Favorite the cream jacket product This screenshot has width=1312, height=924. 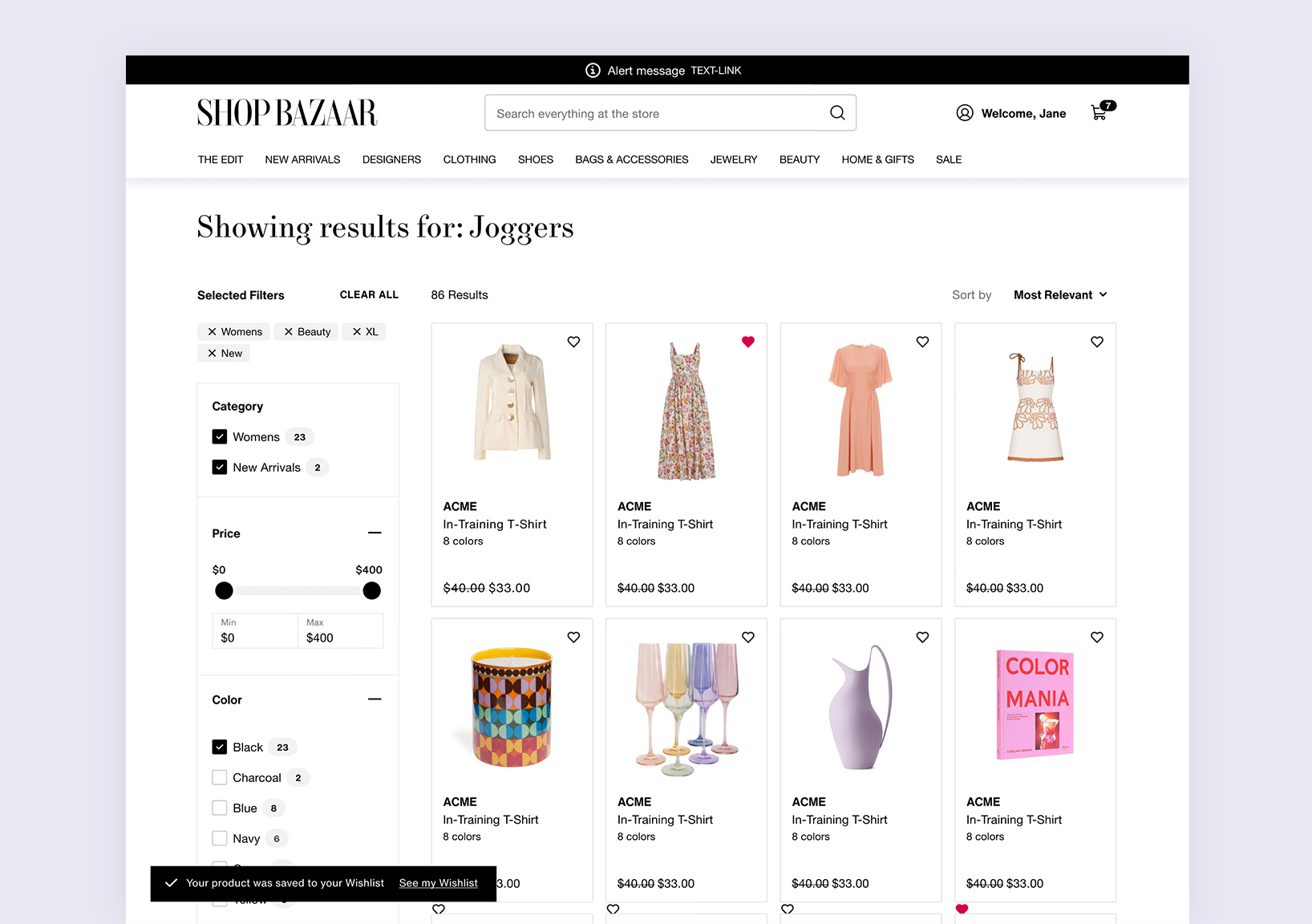[573, 342]
